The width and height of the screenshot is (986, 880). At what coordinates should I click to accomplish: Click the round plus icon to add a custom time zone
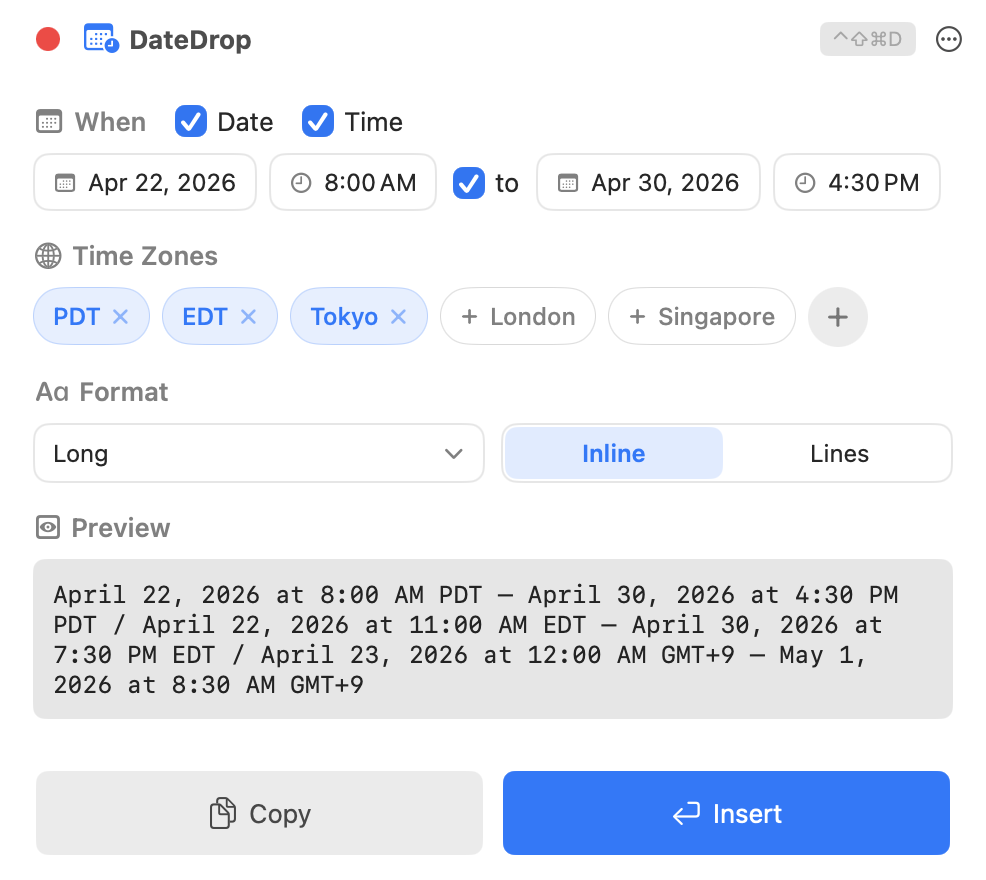click(x=838, y=316)
